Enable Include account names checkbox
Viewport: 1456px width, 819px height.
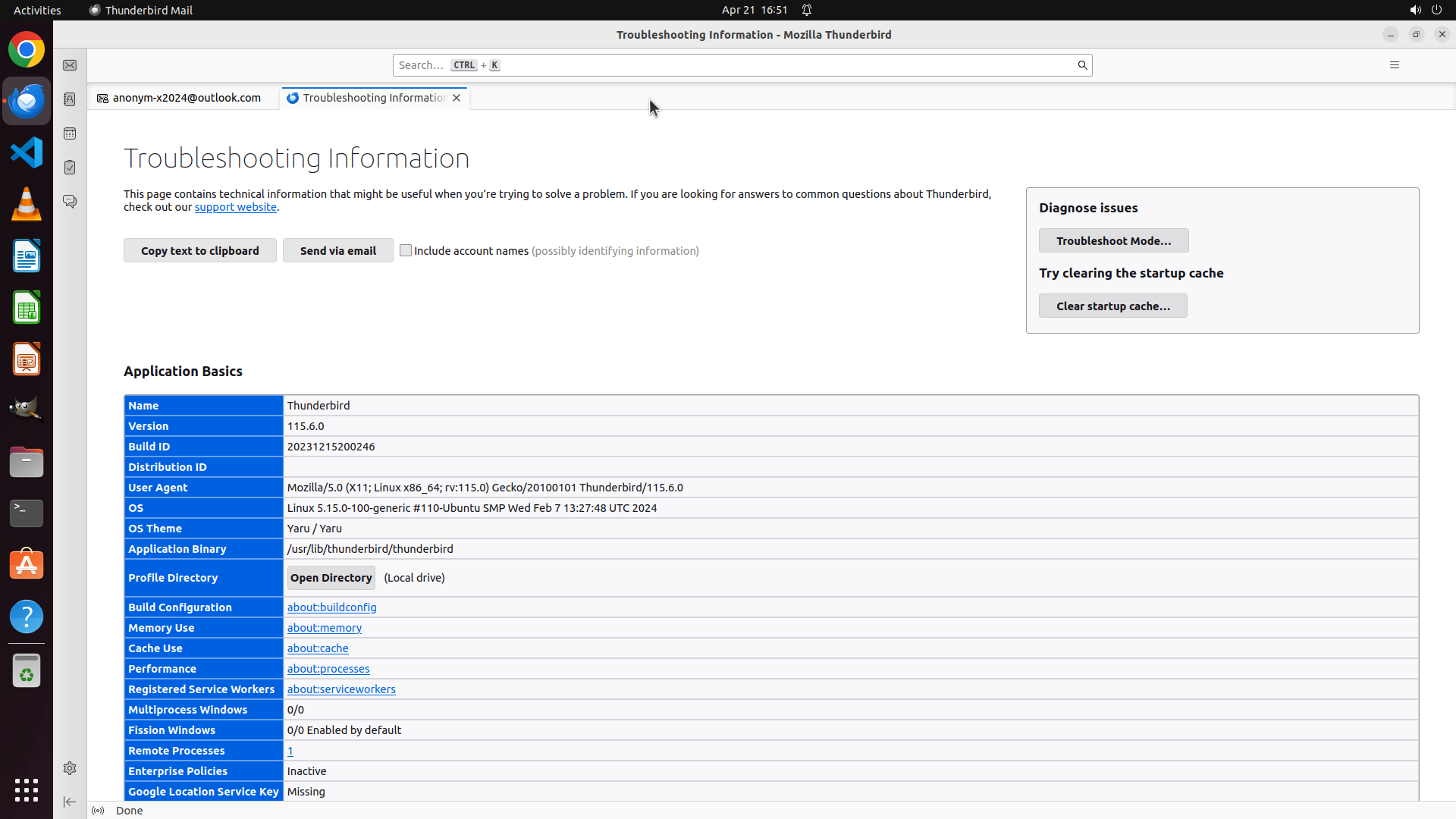406,250
